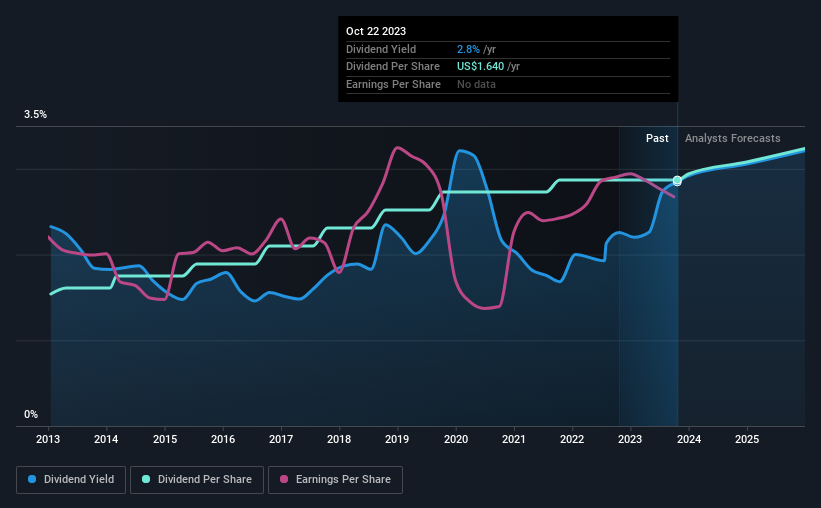Screen dimensions: 821x508
Task: Click the 2016 x-axis label
Action: tap(223, 439)
